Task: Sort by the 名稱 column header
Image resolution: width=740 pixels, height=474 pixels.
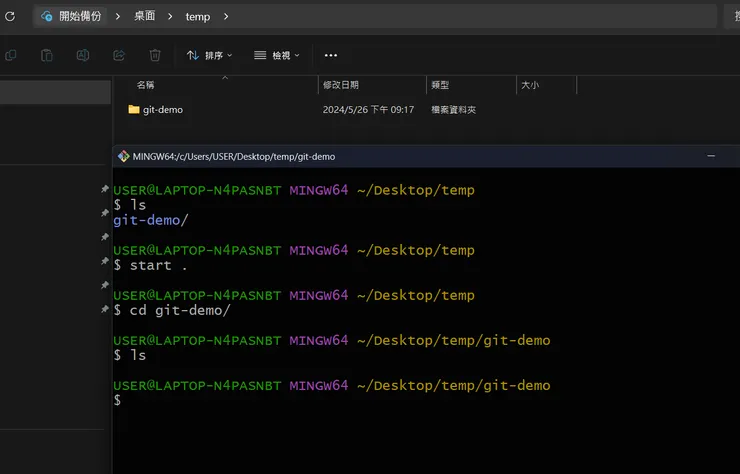Action: [146, 85]
